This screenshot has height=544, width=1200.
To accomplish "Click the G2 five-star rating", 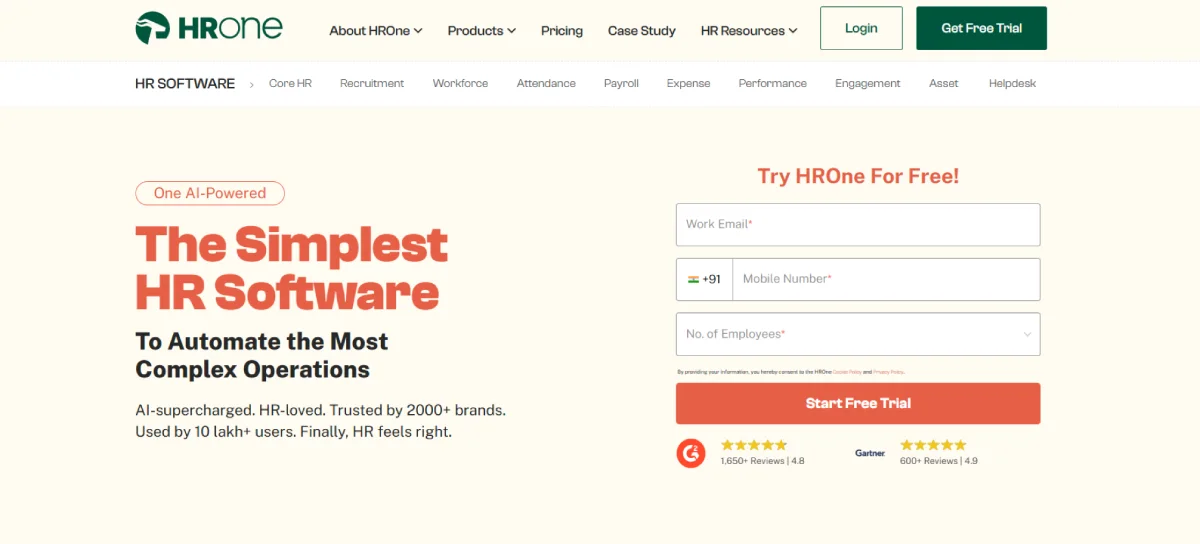I will [x=754, y=445].
